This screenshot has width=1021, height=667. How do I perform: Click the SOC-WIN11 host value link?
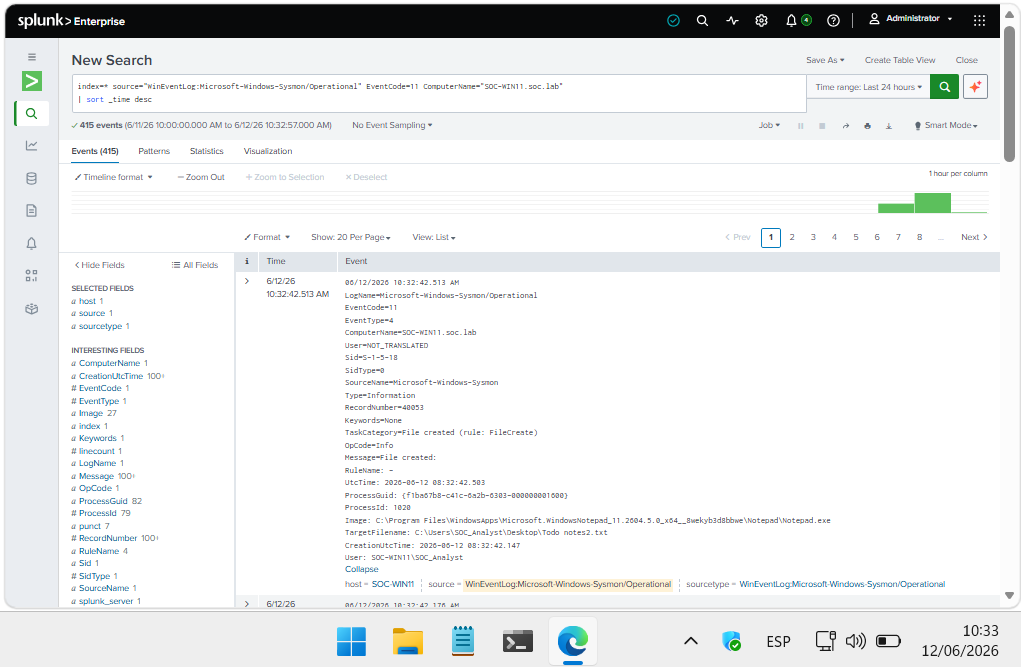click(393, 584)
